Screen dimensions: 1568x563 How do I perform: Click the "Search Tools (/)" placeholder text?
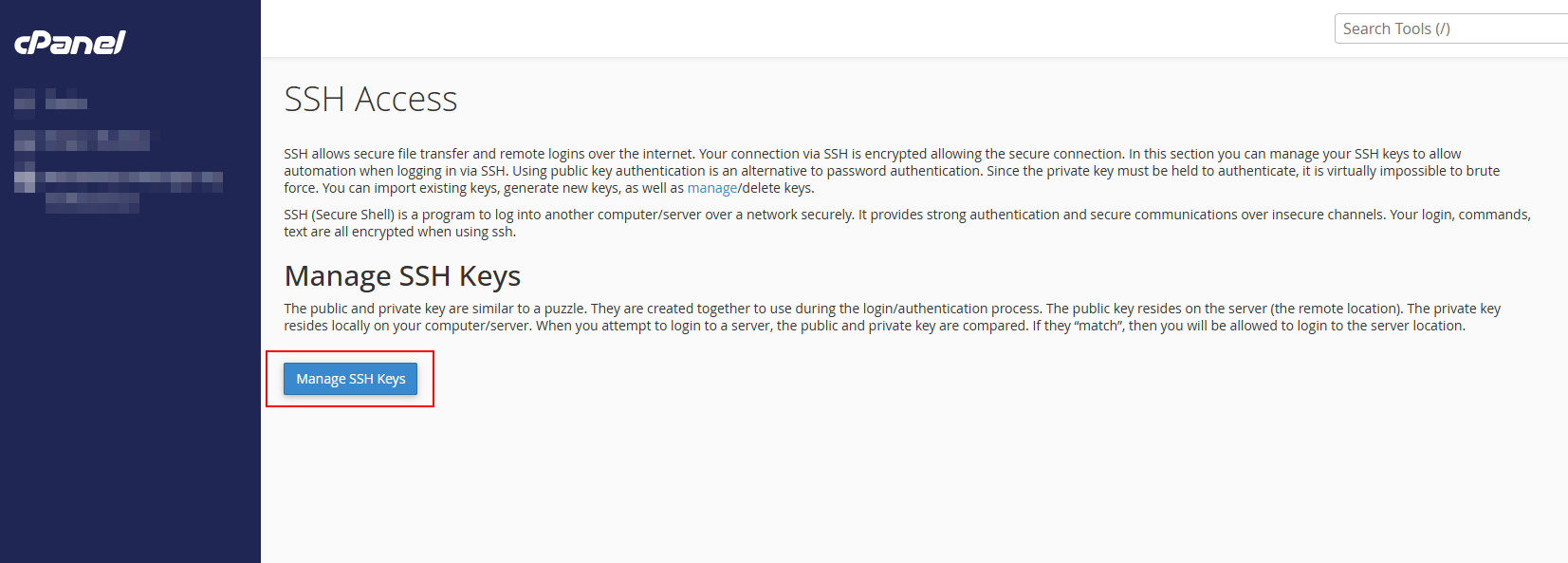pyautogui.click(x=1396, y=28)
